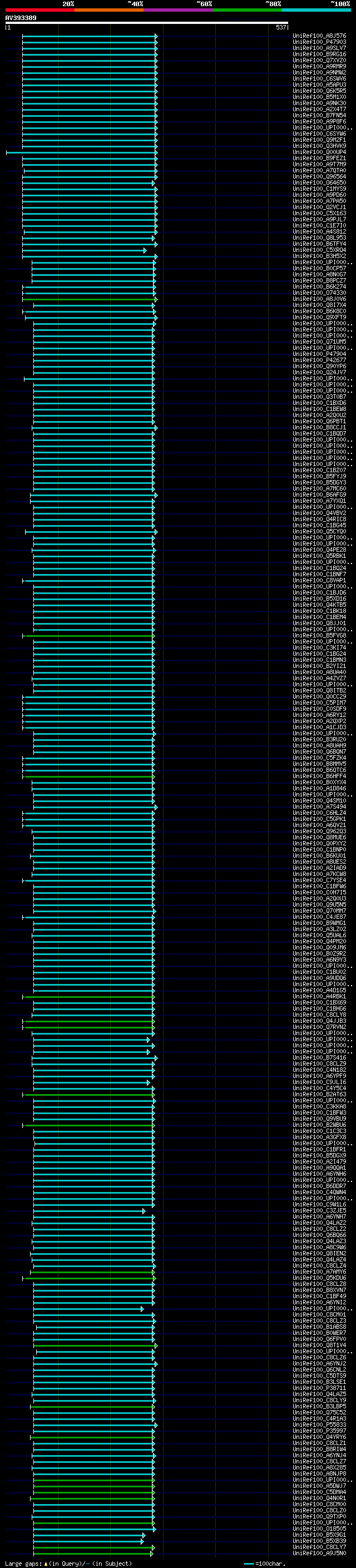356x1568 pixels.
Task: Click last hit label UniRef100_A9J5N0
Action: click(x=319, y=1554)
